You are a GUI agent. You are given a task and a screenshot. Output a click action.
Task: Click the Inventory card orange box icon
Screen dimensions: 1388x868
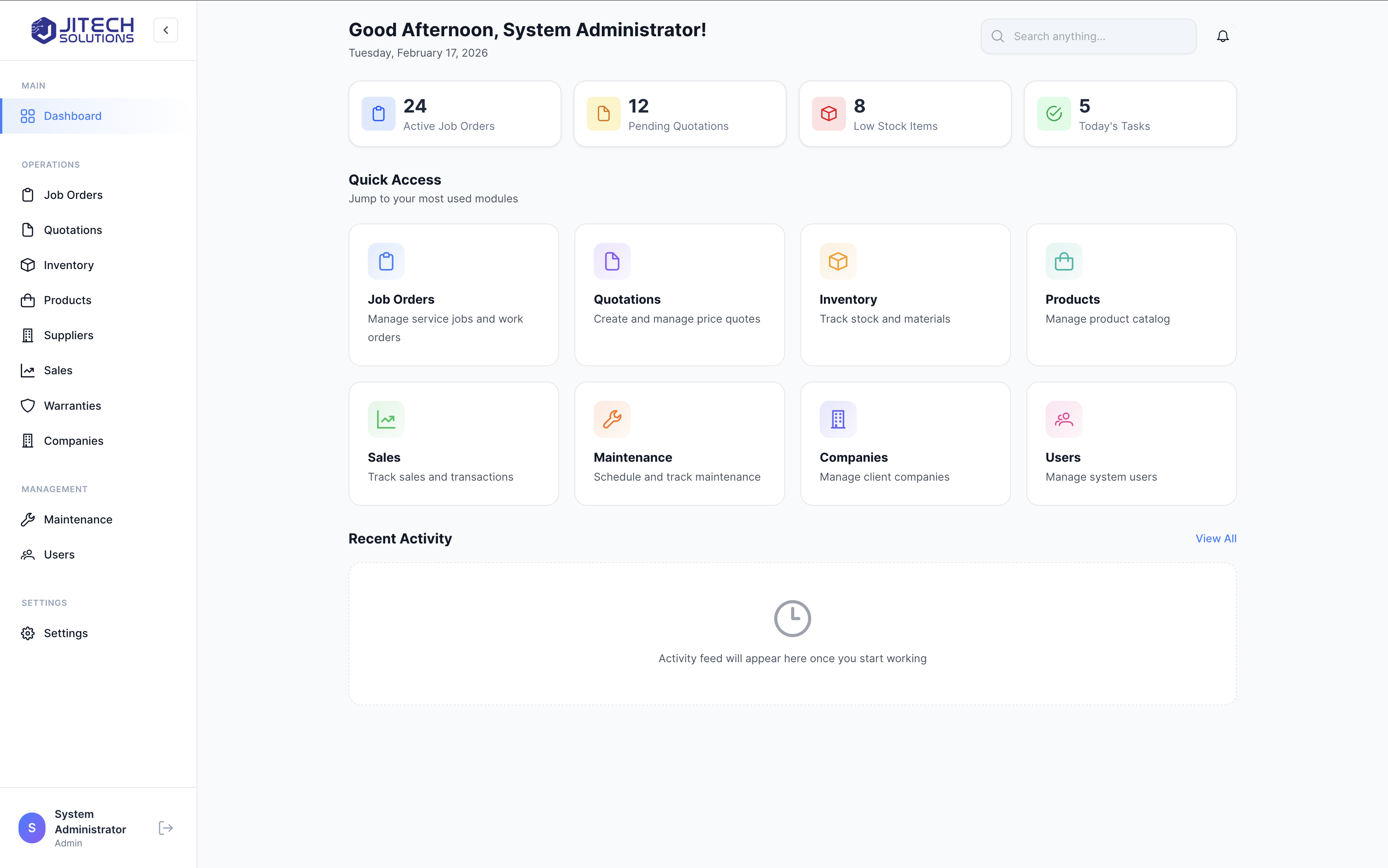pyautogui.click(x=838, y=261)
